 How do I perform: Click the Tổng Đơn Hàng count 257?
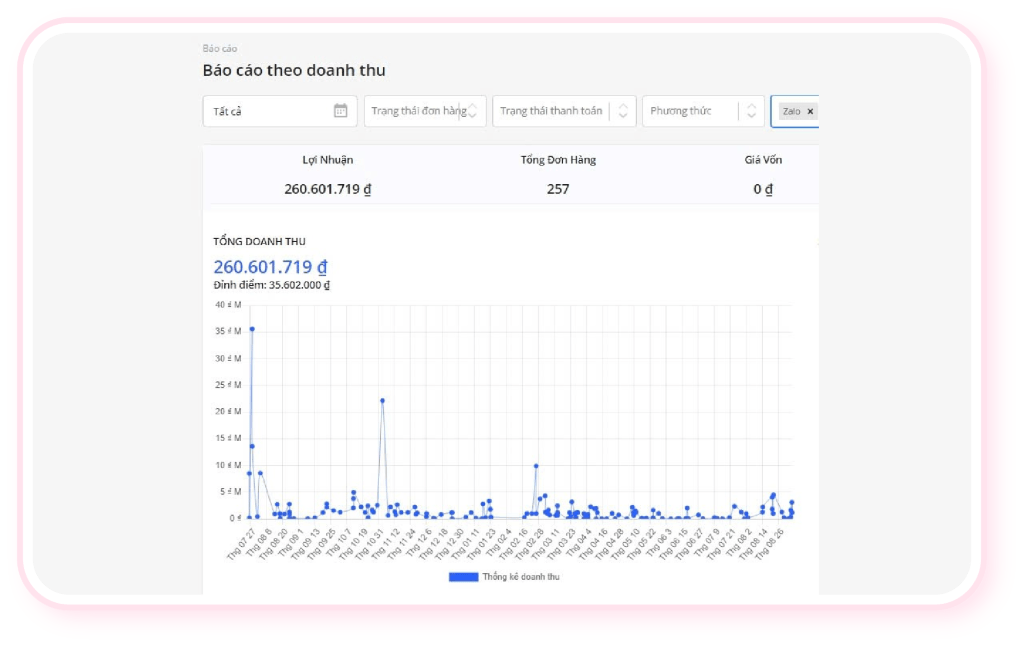[558, 189]
